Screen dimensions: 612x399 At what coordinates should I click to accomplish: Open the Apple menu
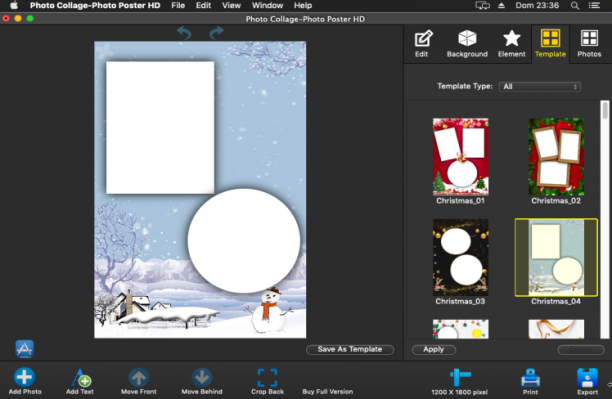(x=14, y=5)
